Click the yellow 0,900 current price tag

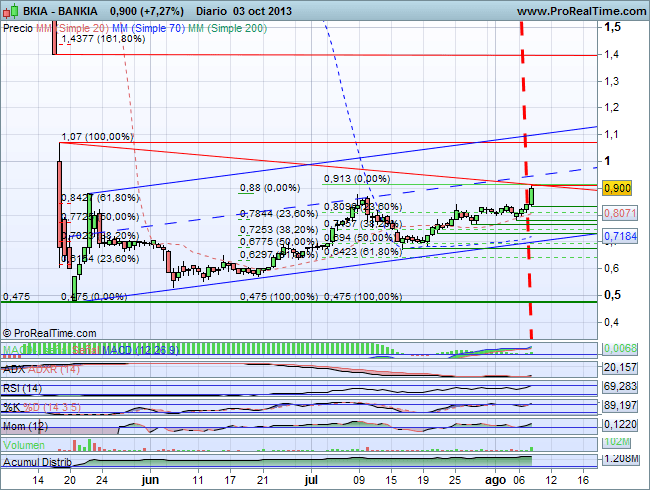point(617,188)
